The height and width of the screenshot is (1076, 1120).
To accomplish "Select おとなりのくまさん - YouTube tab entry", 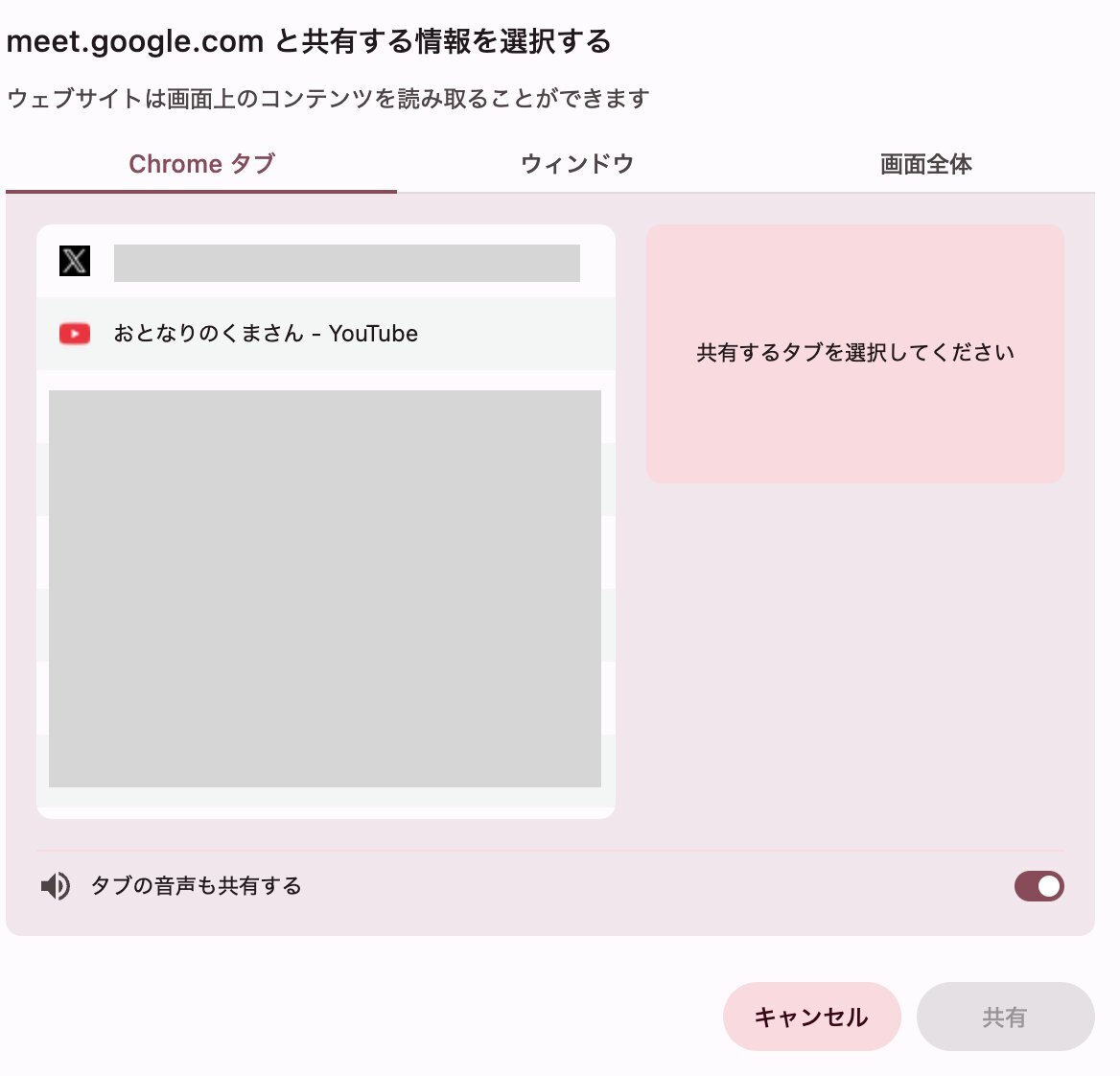I will pos(326,334).
